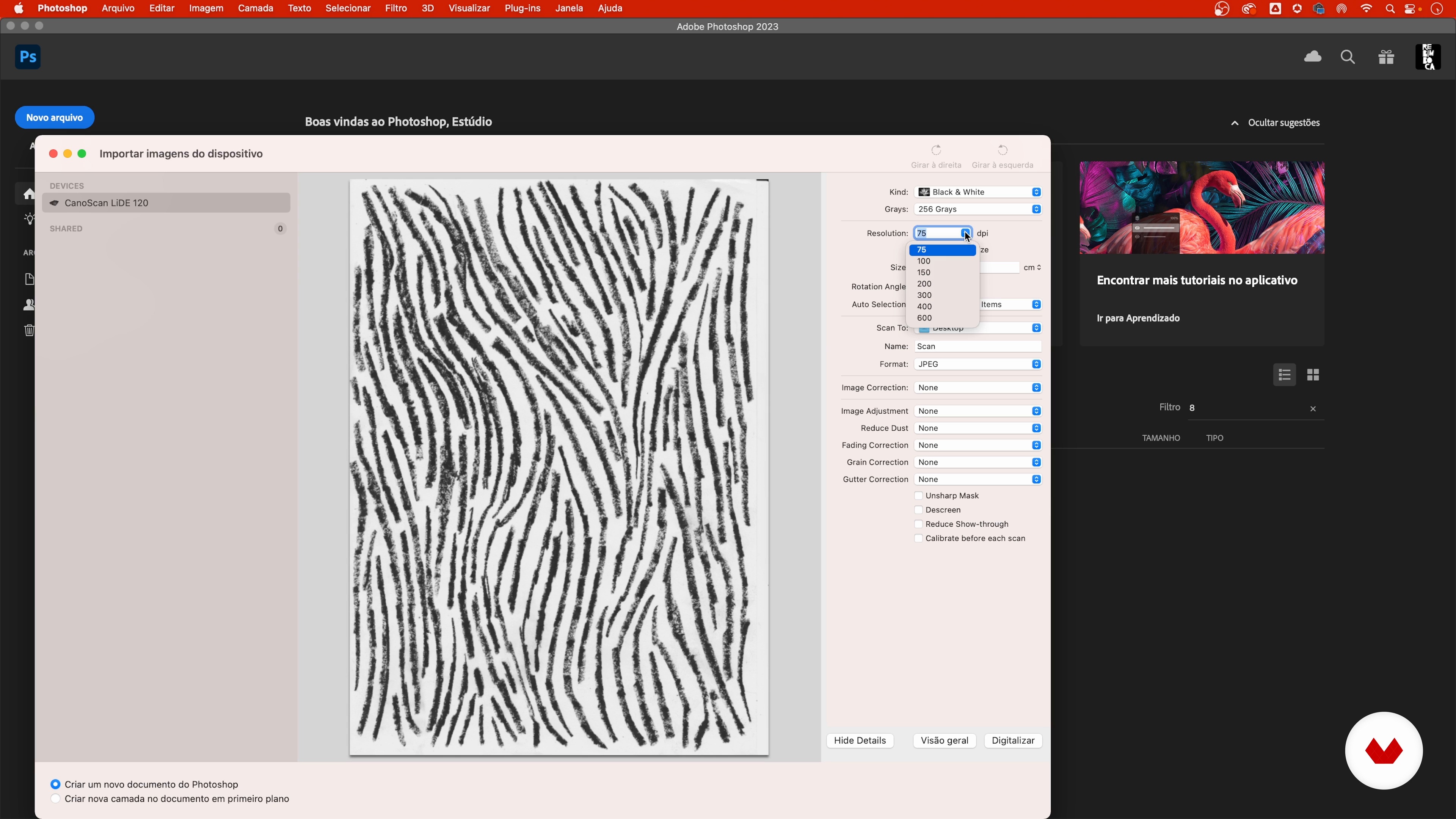Click the search magnifier in Photoshop header
Viewport: 1456px width, 819px height.
[x=1348, y=57]
